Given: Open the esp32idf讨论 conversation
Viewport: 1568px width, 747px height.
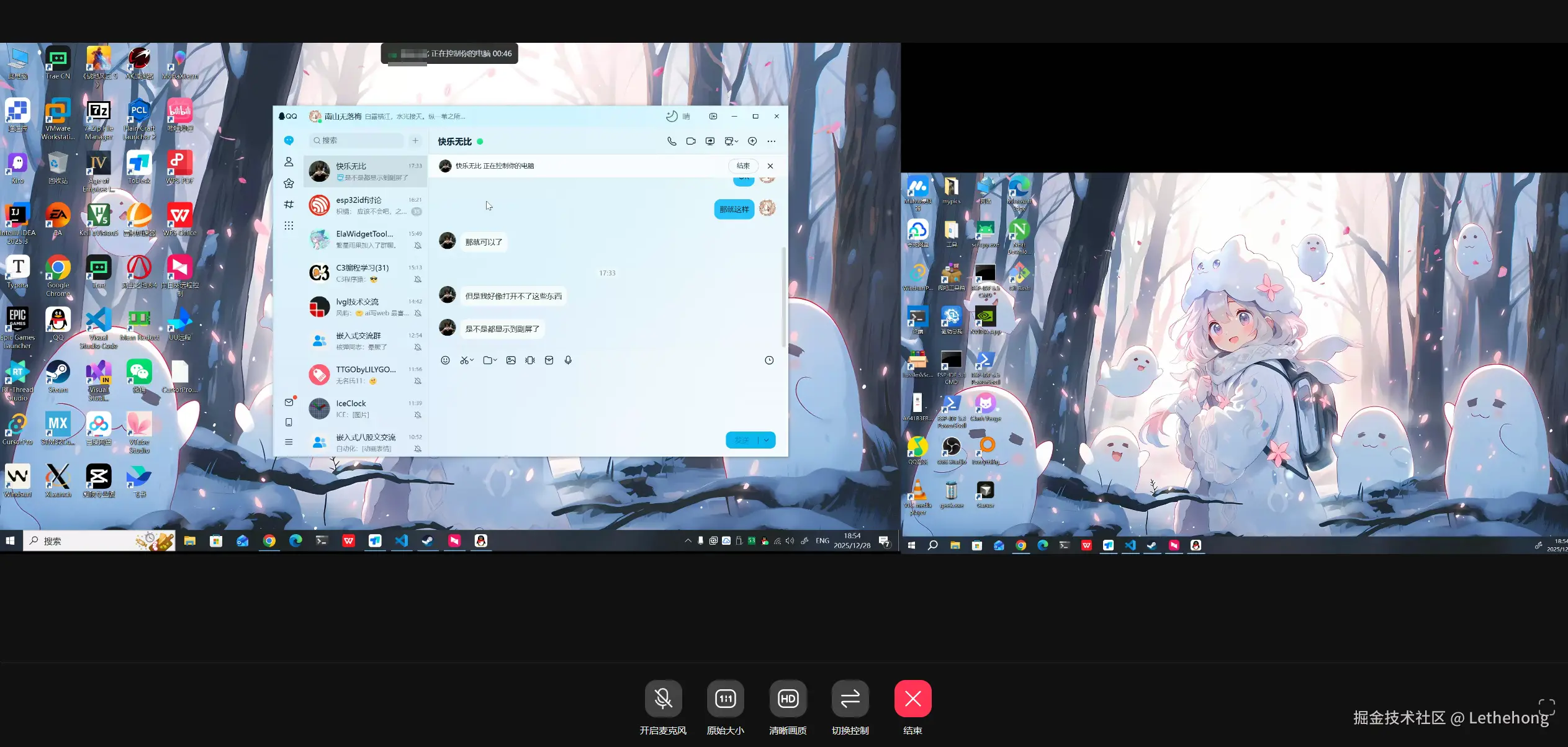Looking at the screenshot, I should (x=365, y=205).
